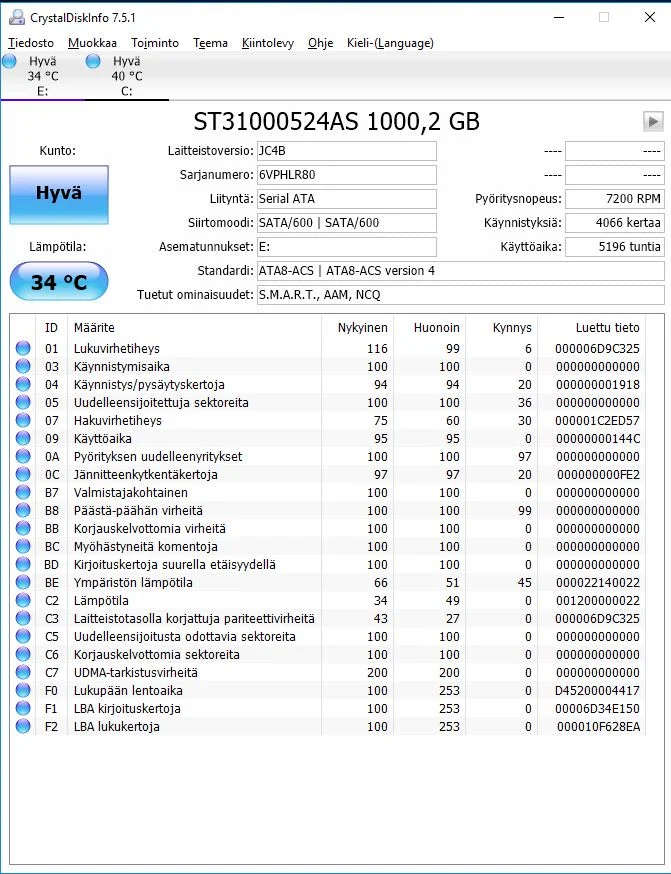This screenshot has width=671, height=874.
Task: Click status orb for UDMA-tarkistusvirheitä row
Action: coord(23,673)
